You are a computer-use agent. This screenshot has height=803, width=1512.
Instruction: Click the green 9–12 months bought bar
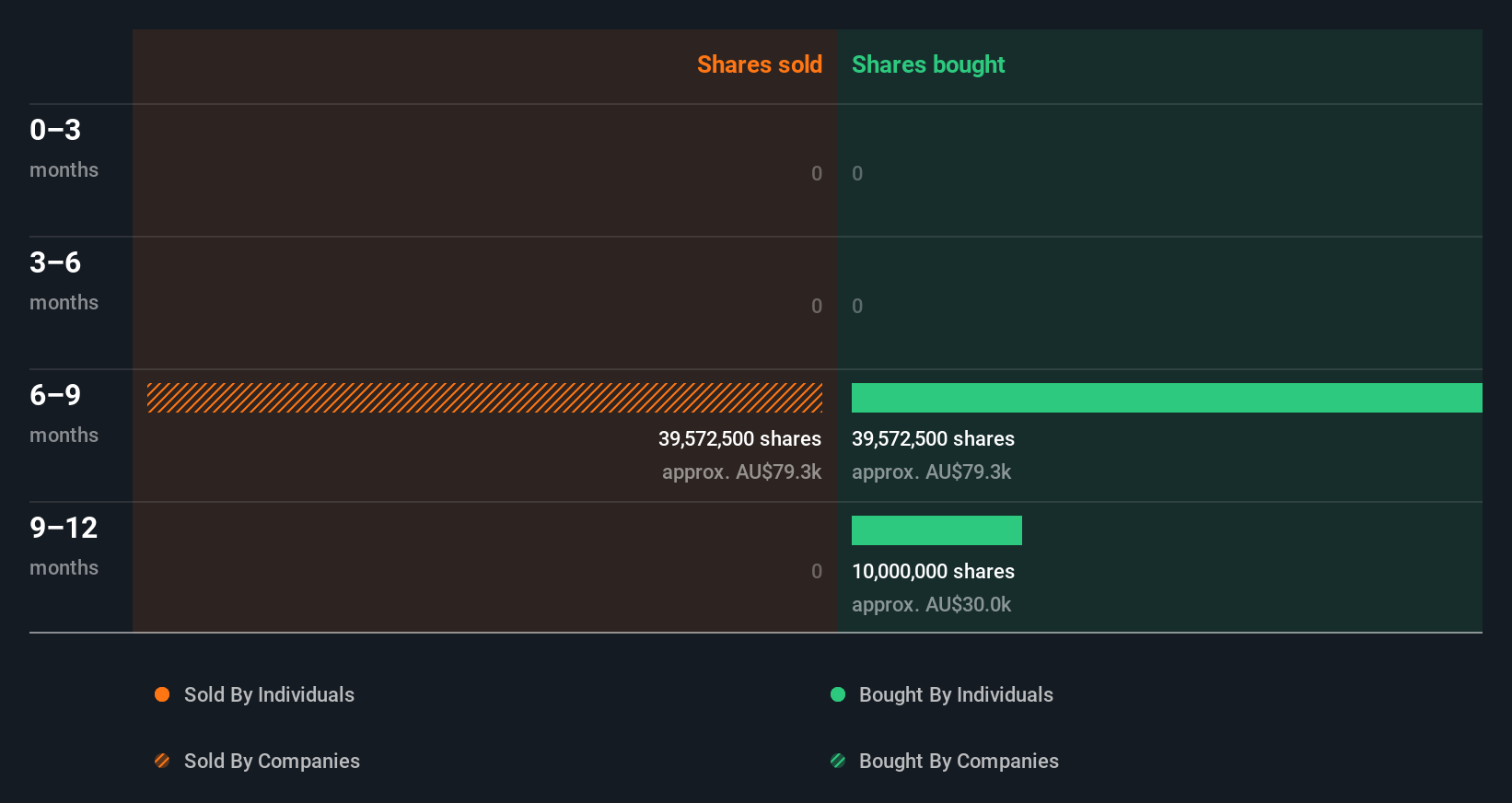click(936, 530)
